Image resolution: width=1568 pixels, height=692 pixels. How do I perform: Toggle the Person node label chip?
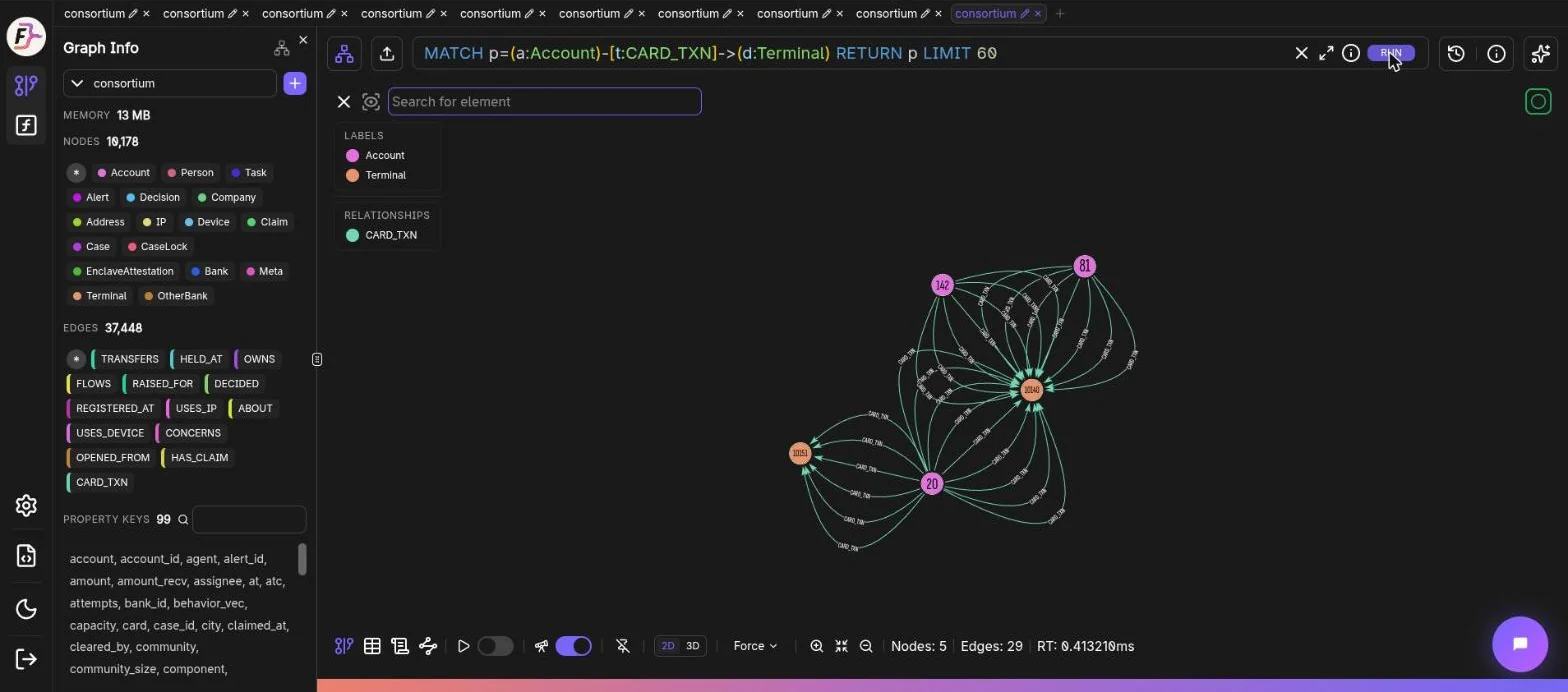190,173
